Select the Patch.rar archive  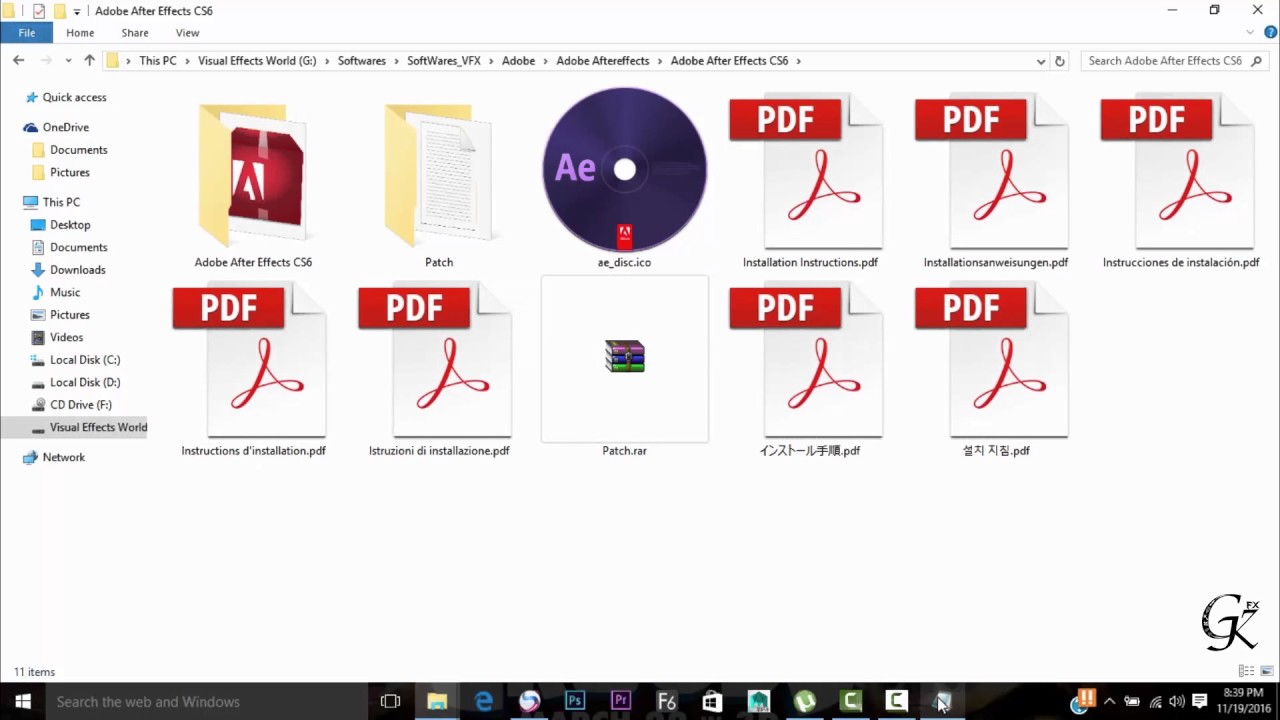(x=624, y=368)
